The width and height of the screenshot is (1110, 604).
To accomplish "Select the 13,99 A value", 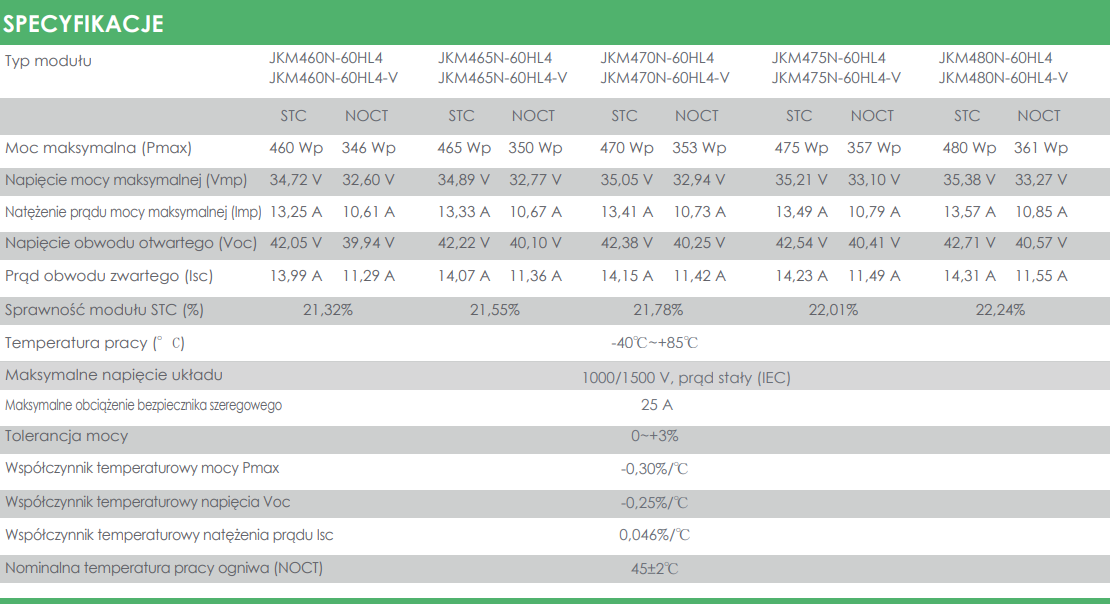I will click(x=296, y=276).
